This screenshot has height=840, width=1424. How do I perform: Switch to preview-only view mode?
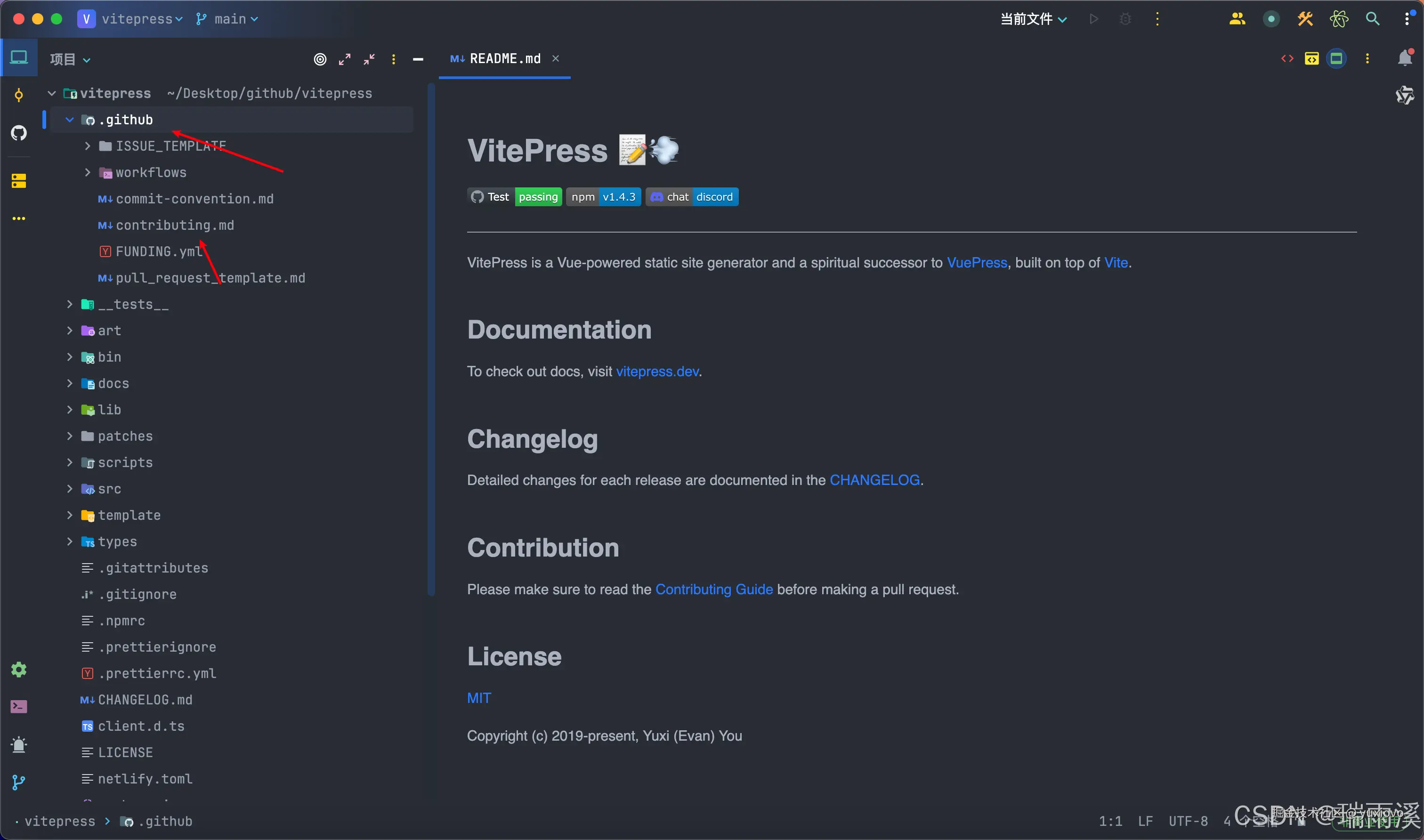pyautogui.click(x=1336, y=58)
